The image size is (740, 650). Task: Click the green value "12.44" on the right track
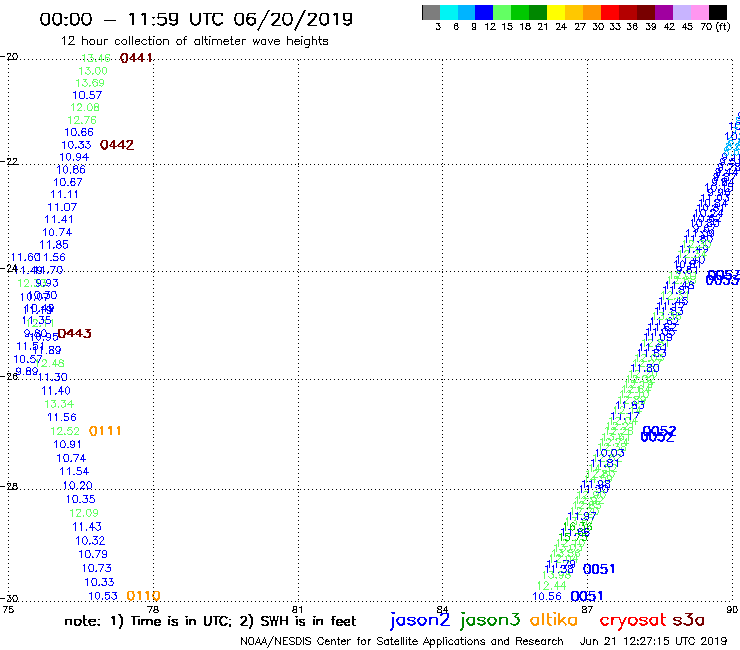tap(551, 586)
